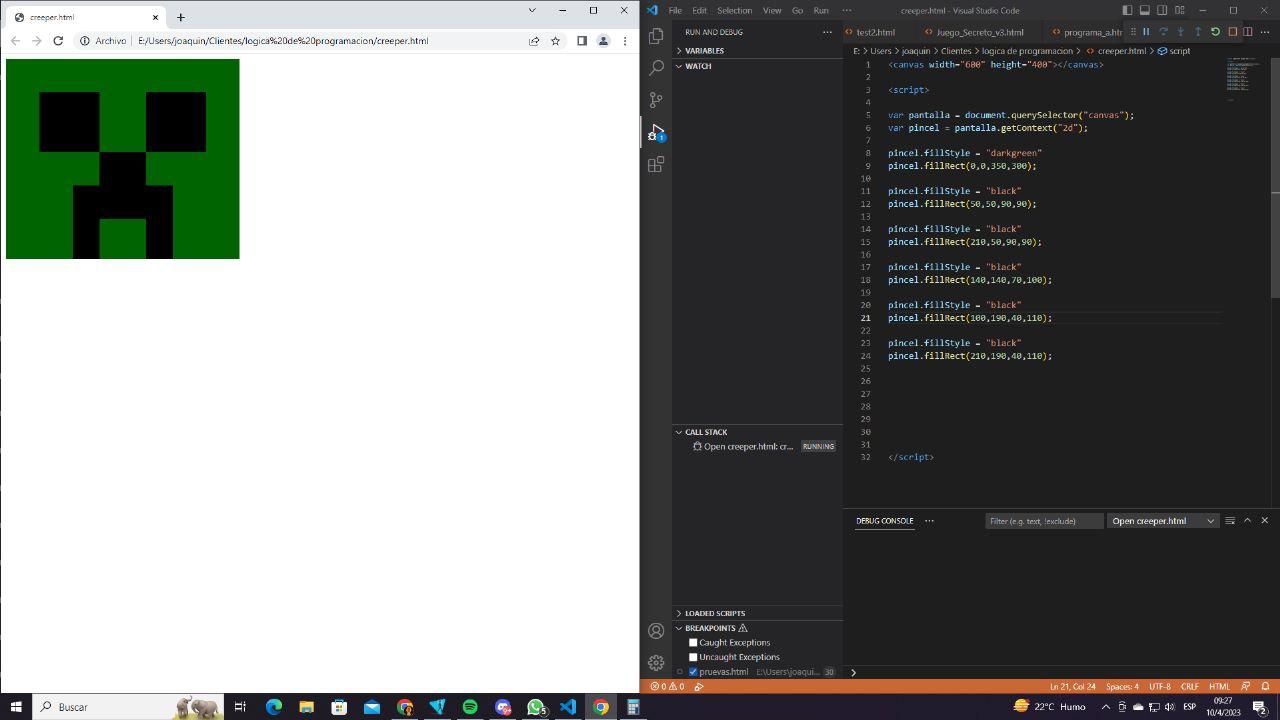The width and height of the screenshot is (1280, 720).
Task: Open the Search view in VS Code
Action: coord(656,68)
